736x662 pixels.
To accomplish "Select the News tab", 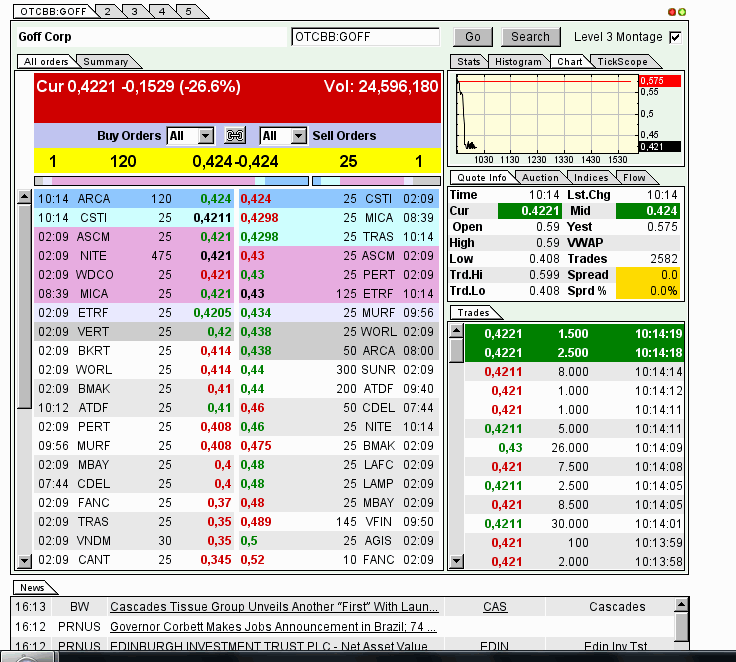I will coord(32,587).
